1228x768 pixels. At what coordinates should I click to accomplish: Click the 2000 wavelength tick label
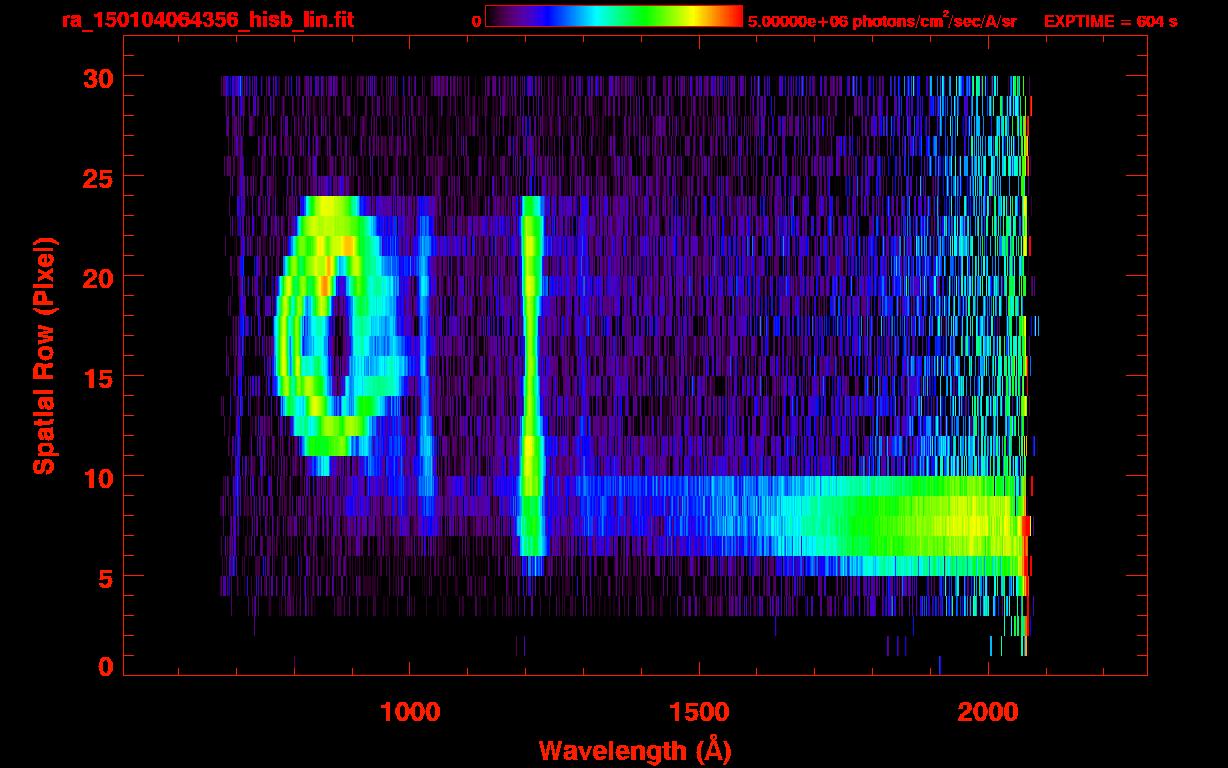(988, 712)
